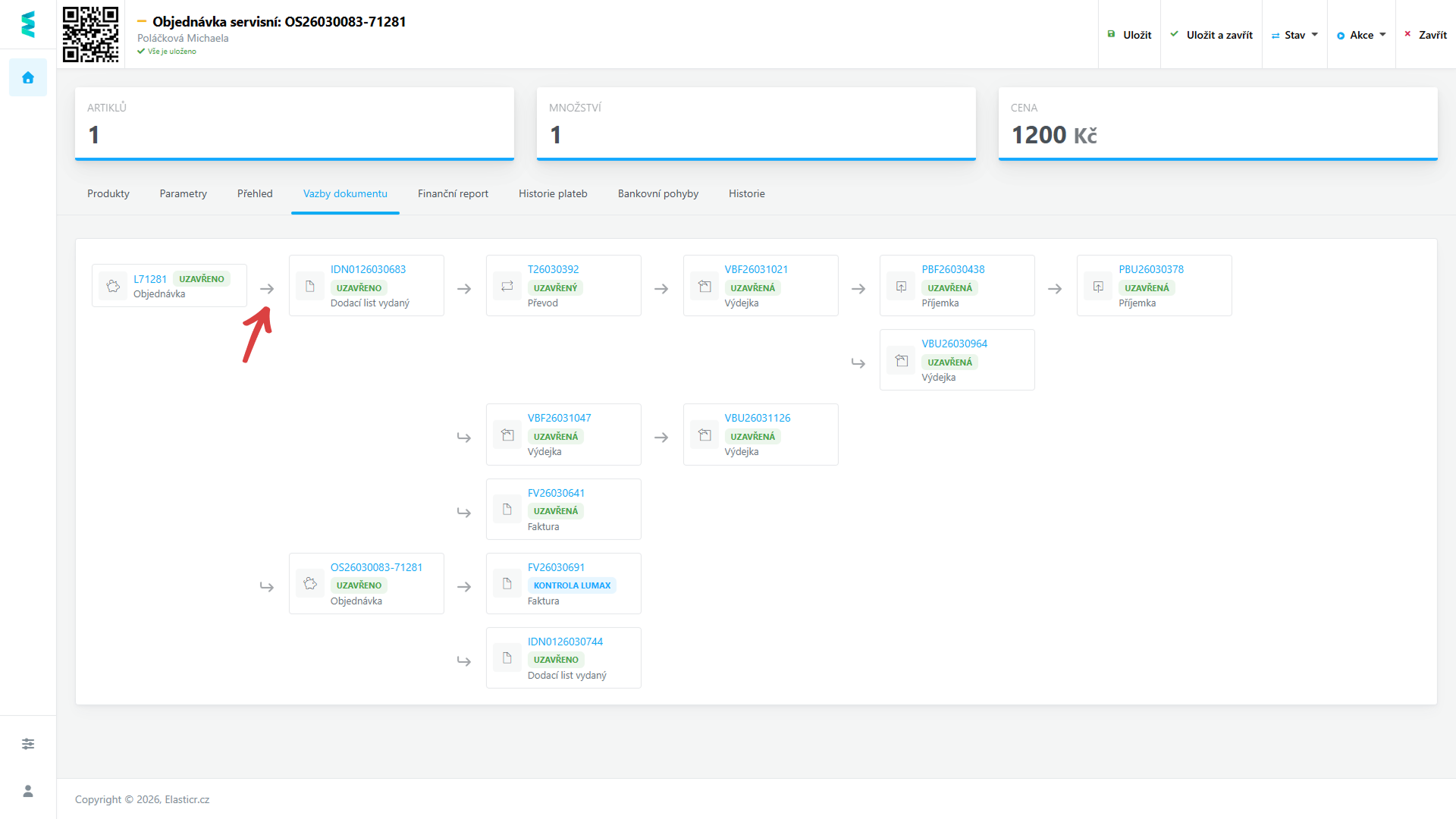Click the box icon of VBF26031021

(704, 286)
